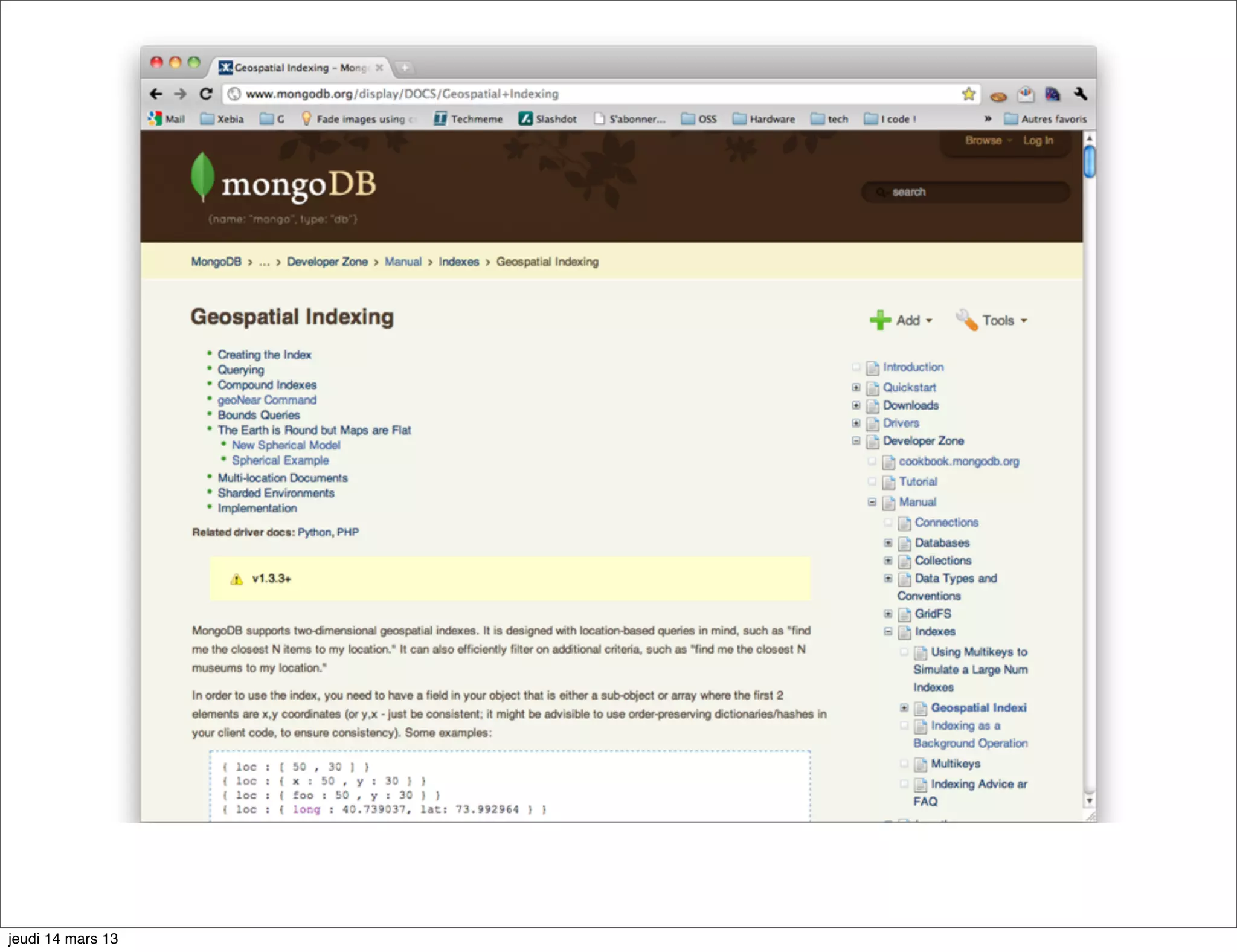
Task: Expand the Quickstart tree node
Action: click(856, 387)
